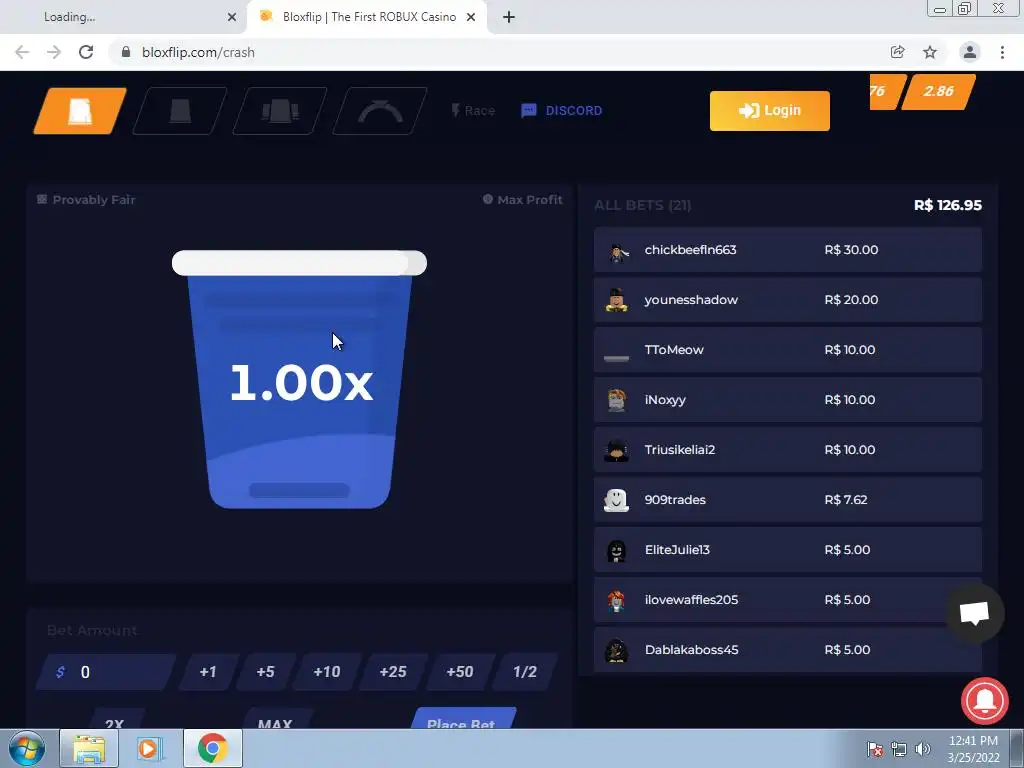Click 909trades' avatar
Screen dimensions: 1024x768
pyautogui.click(x=616, y=500)
